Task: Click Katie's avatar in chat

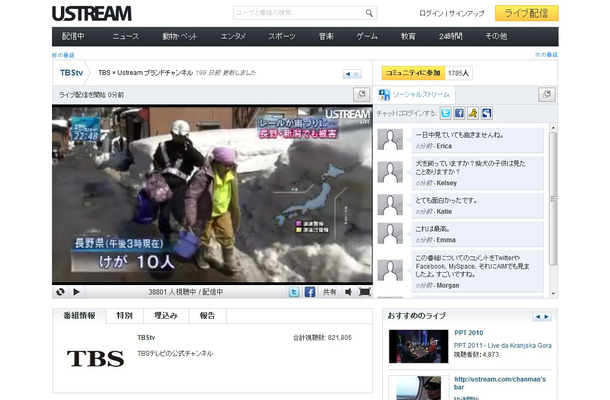Action: [x=390, y=205]
